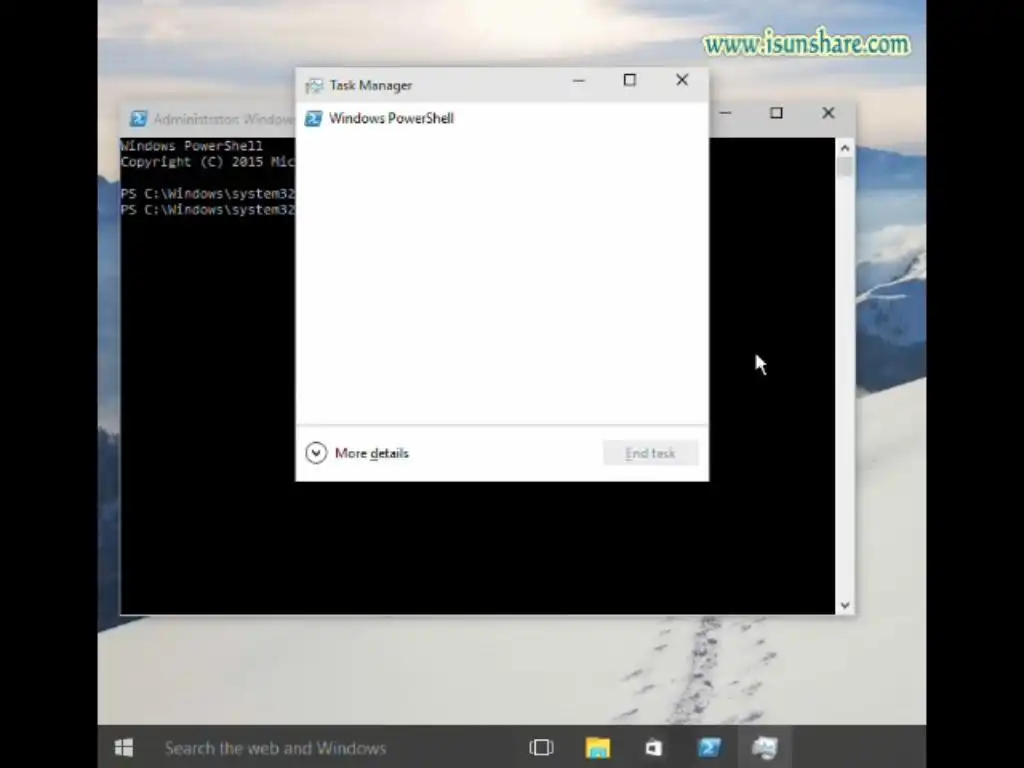Click the End task button
The width and height of the screenshot is (1024, 768).
(650, 453)
